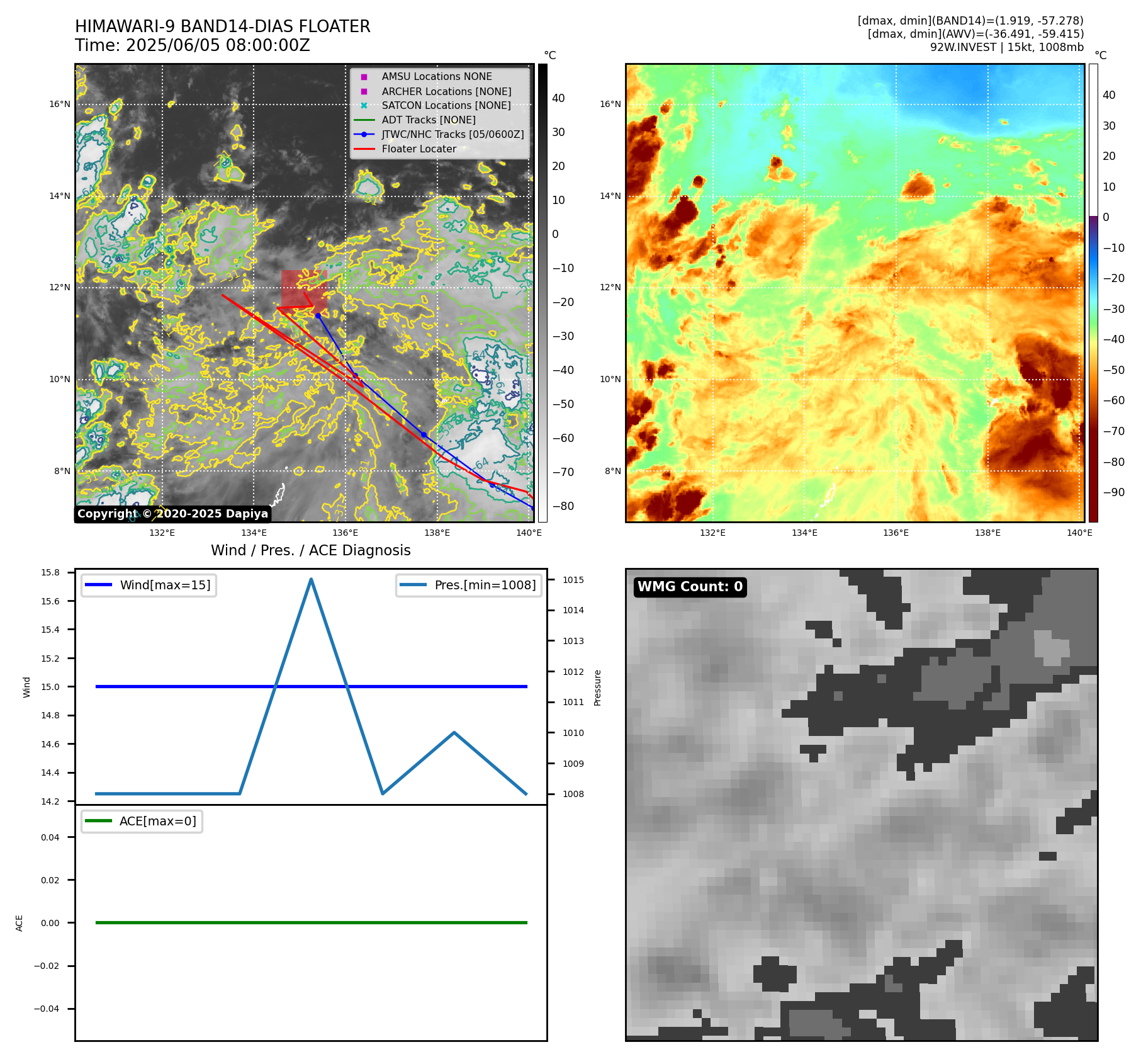
Task: Click the AMSU Locations NONE legend entry
Action: (x=437, y=77)
